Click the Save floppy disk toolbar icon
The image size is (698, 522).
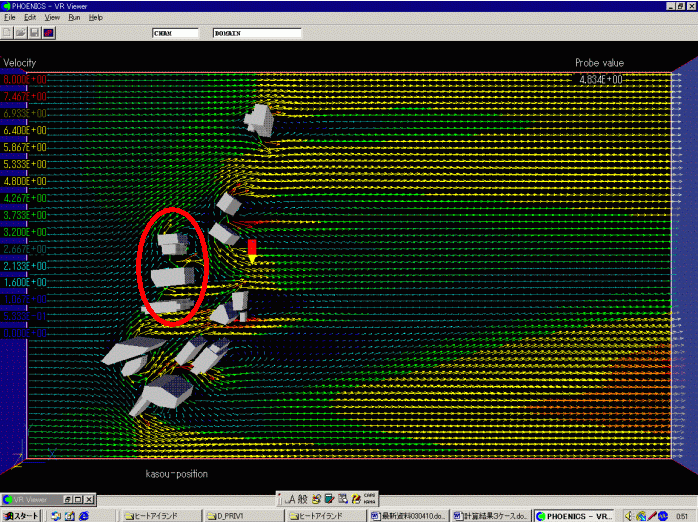(34, 33)
